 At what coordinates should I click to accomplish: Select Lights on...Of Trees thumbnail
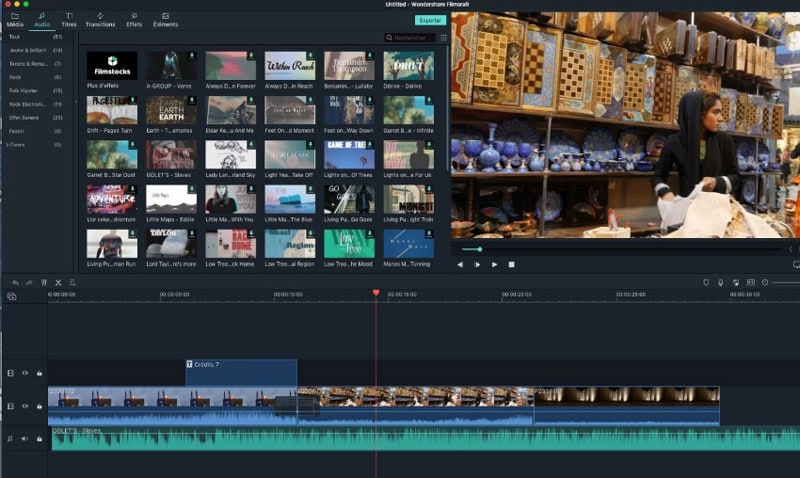(x=349, y=154)
